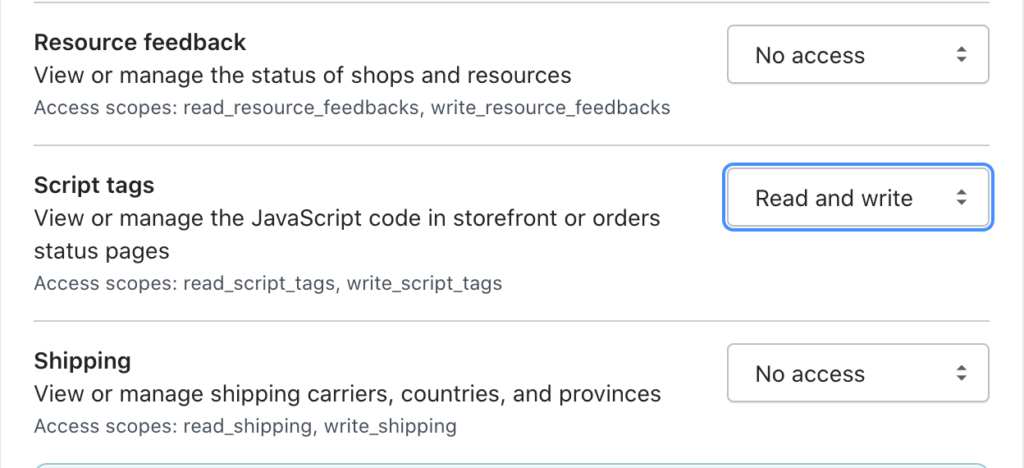Click the Script tags JavaScript code description
The width and height of the screenshot is (1024, 468).
346,218
